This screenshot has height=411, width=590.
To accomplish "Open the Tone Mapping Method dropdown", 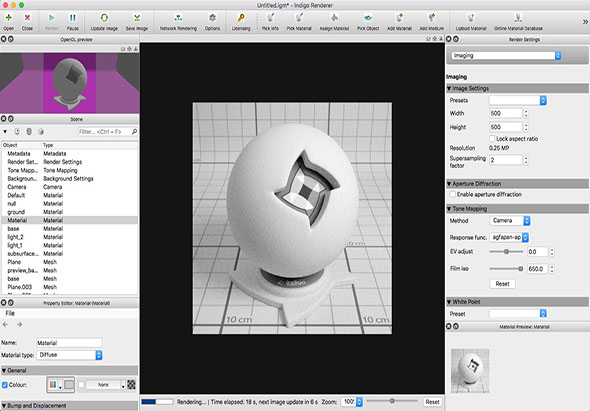I will coord(510,221).
